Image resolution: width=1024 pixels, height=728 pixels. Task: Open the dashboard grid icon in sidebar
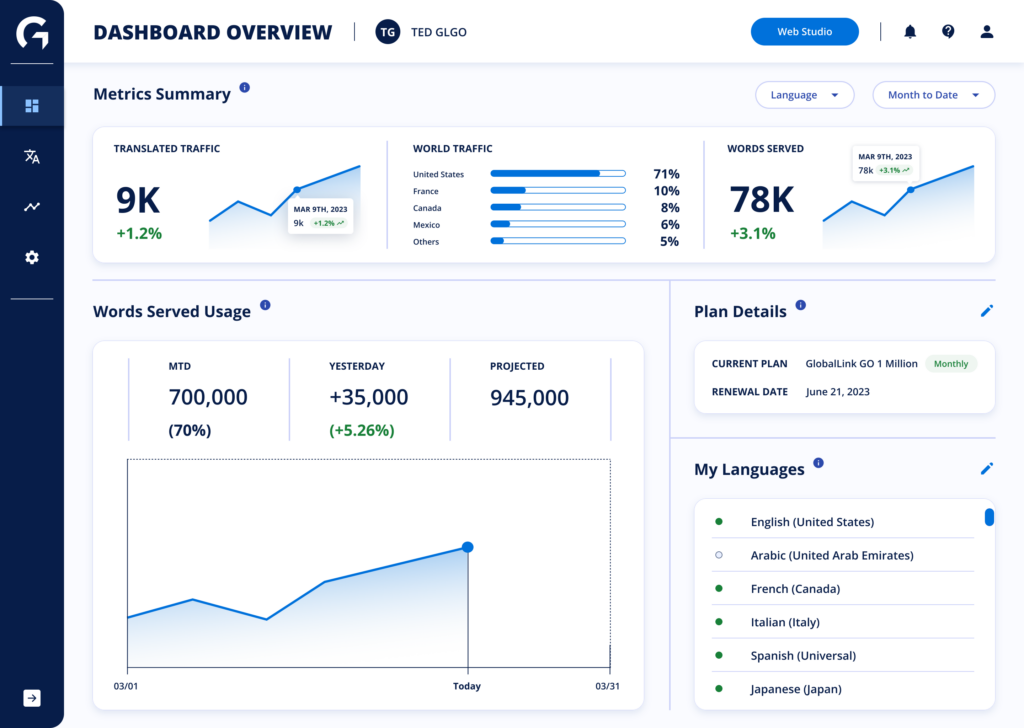(32, 106)
